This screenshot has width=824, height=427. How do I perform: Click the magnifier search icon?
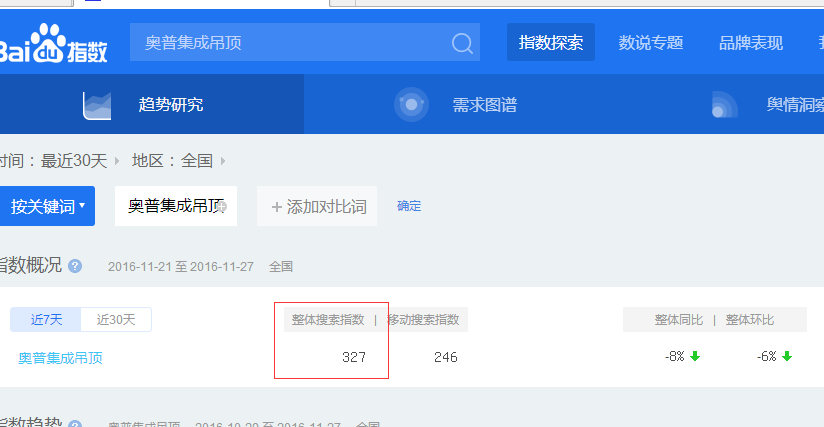pyautogui.click(x=462, y=43)
